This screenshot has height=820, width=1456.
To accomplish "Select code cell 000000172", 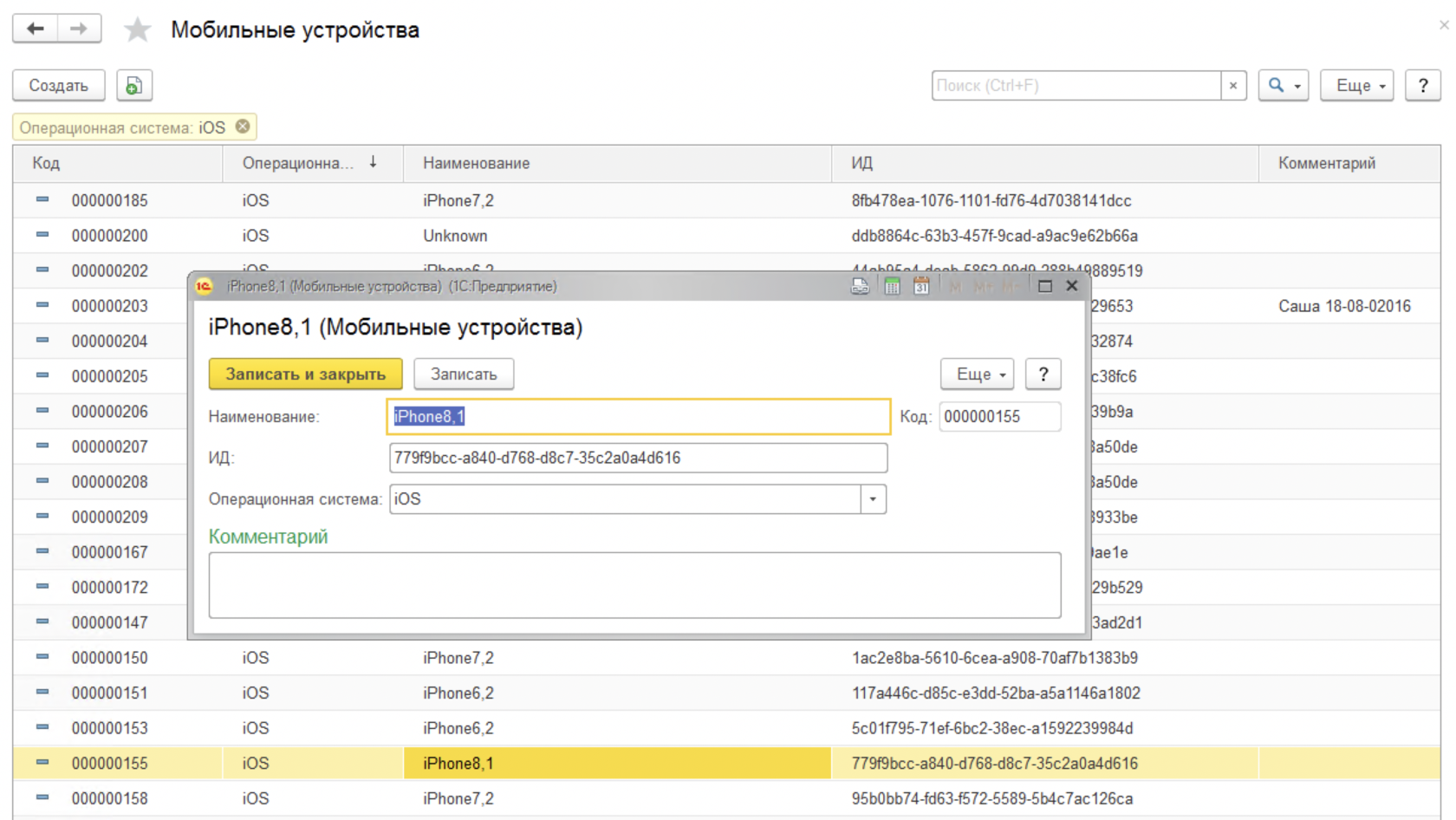I will click(x=110, y=587).
